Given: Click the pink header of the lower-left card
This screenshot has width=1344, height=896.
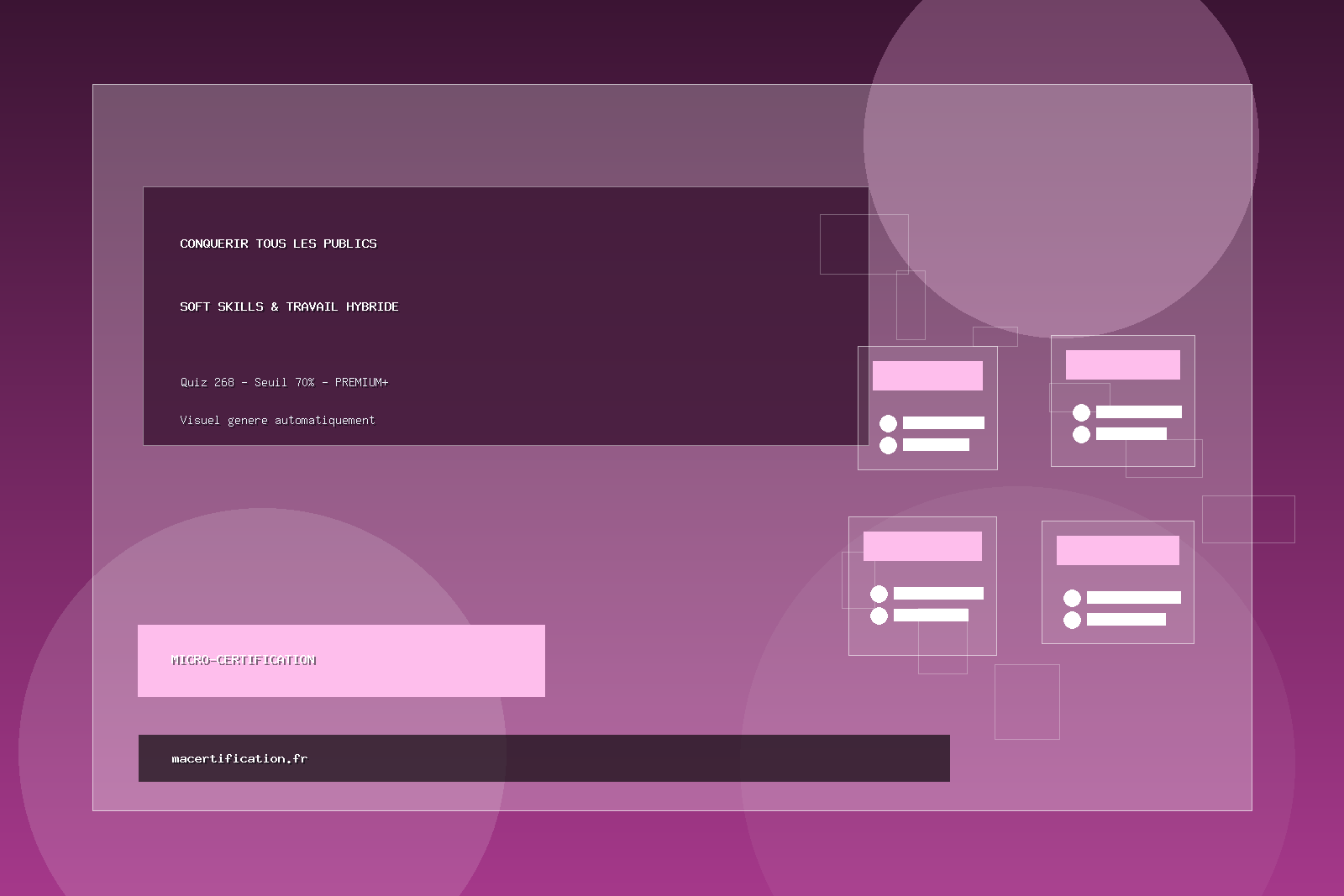Looking at the screenshot, I should point(922,546).
